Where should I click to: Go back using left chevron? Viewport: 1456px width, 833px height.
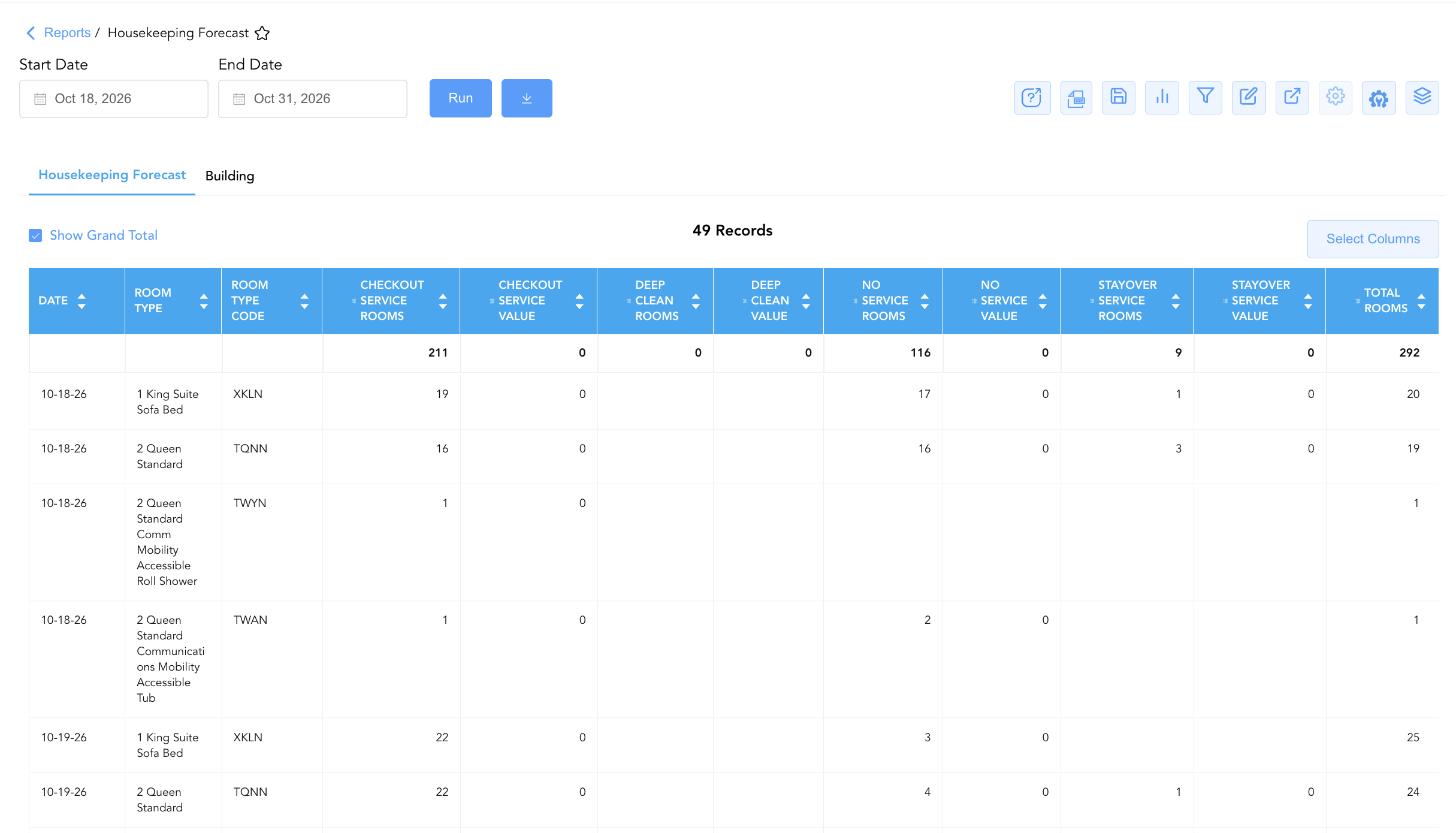31,33
